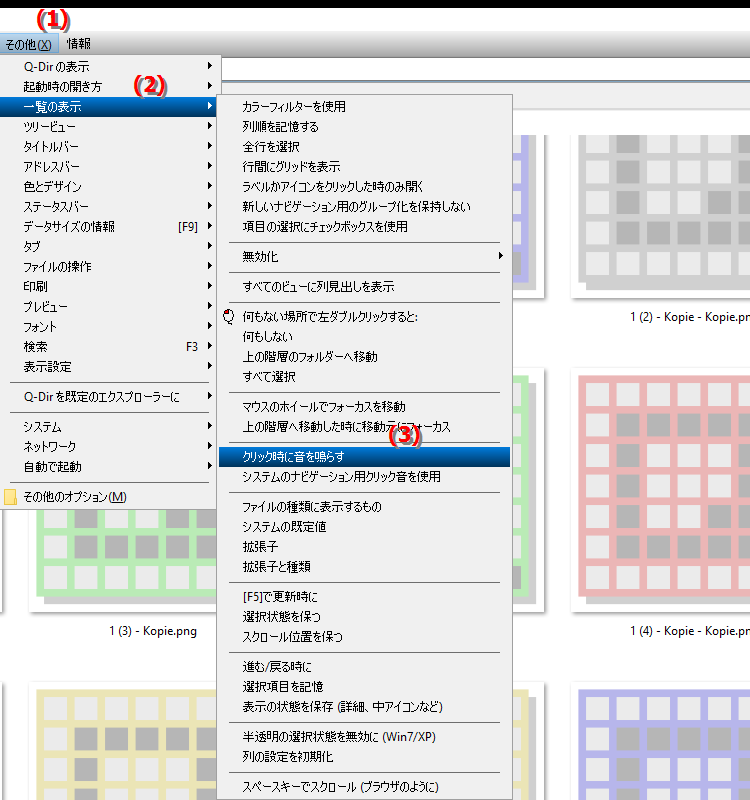Select 上の階層のフォルダーへ移動 option
750x800 pixels.
[364, 356]
